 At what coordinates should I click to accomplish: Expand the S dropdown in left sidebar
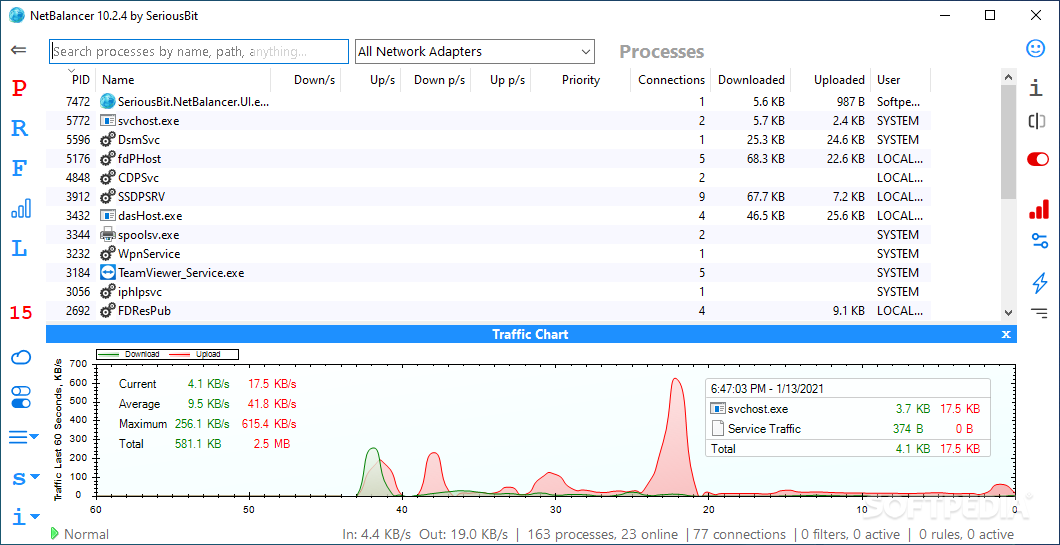[24, 478]
